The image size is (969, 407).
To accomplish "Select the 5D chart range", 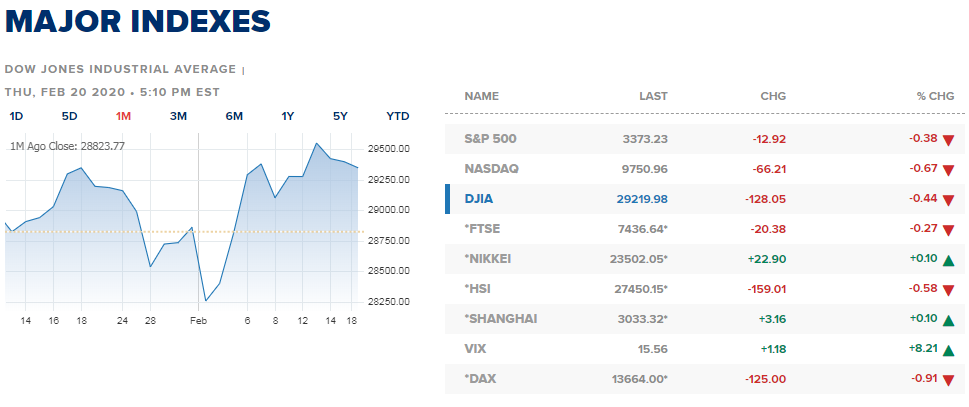I will [69, 116].
